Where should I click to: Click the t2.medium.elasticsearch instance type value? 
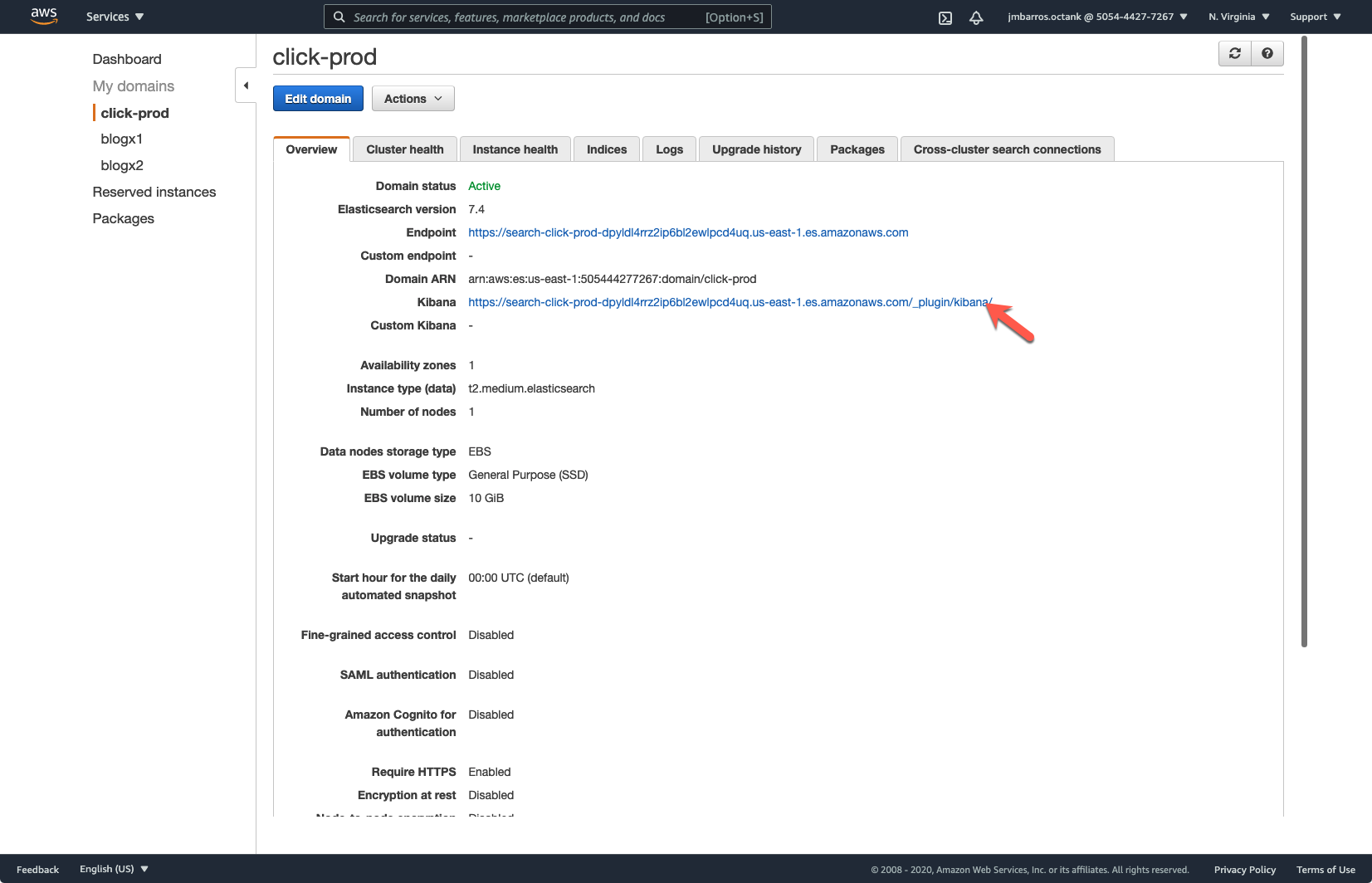(x=532, y=388)
